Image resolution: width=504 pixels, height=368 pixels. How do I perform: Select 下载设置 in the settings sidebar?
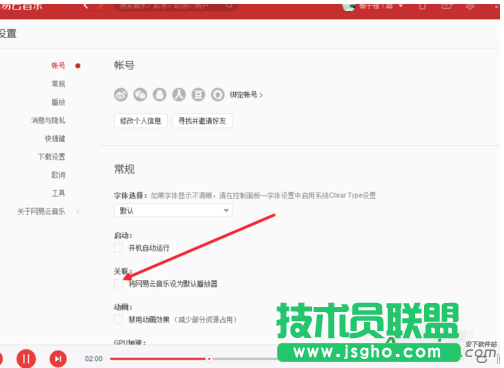tap(52, 157)
